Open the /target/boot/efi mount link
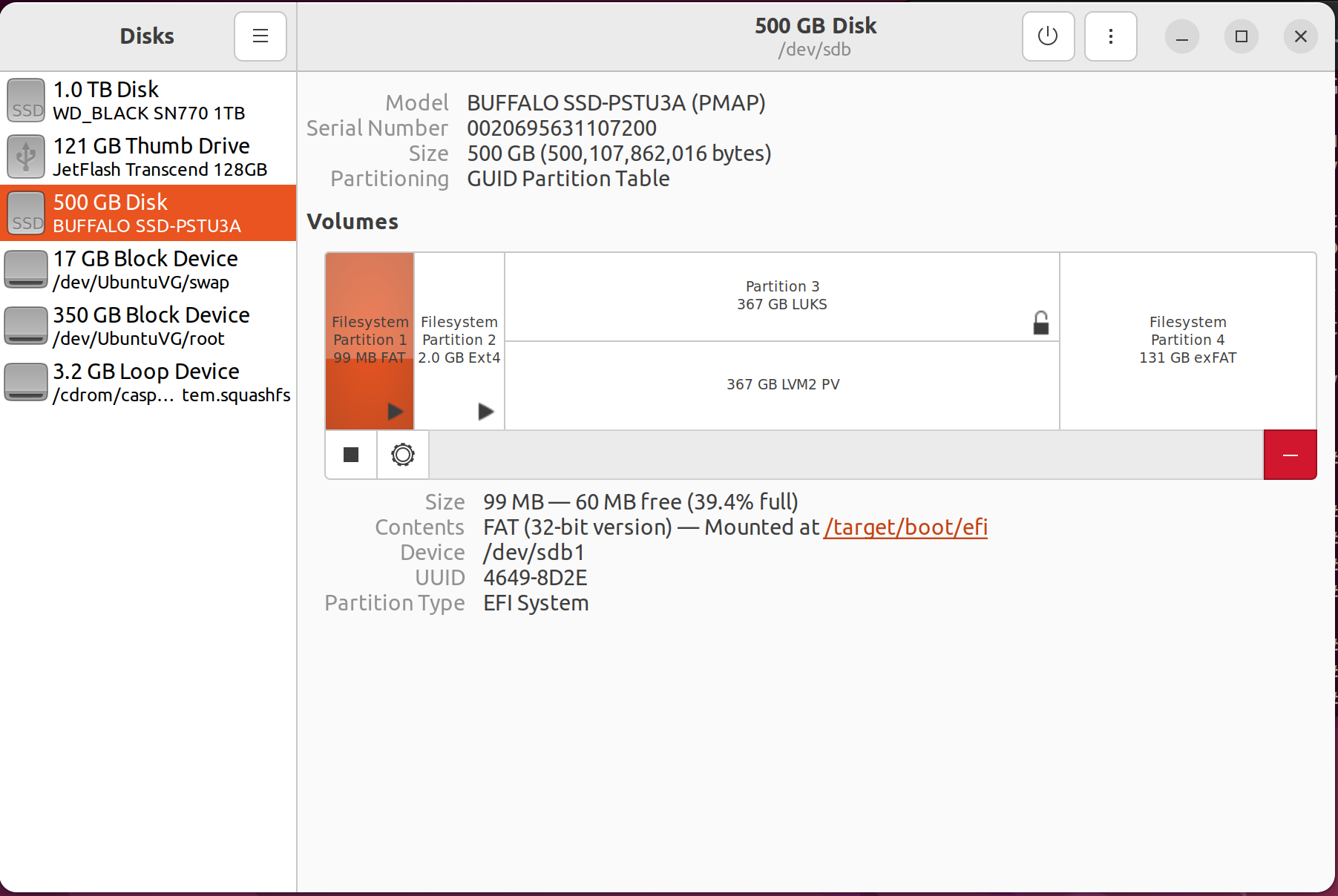1338x896 pixels. coord(905,527)
